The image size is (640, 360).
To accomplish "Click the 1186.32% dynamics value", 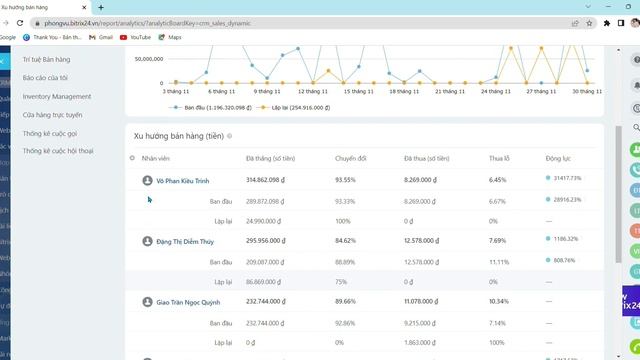I will pos(566,239).
